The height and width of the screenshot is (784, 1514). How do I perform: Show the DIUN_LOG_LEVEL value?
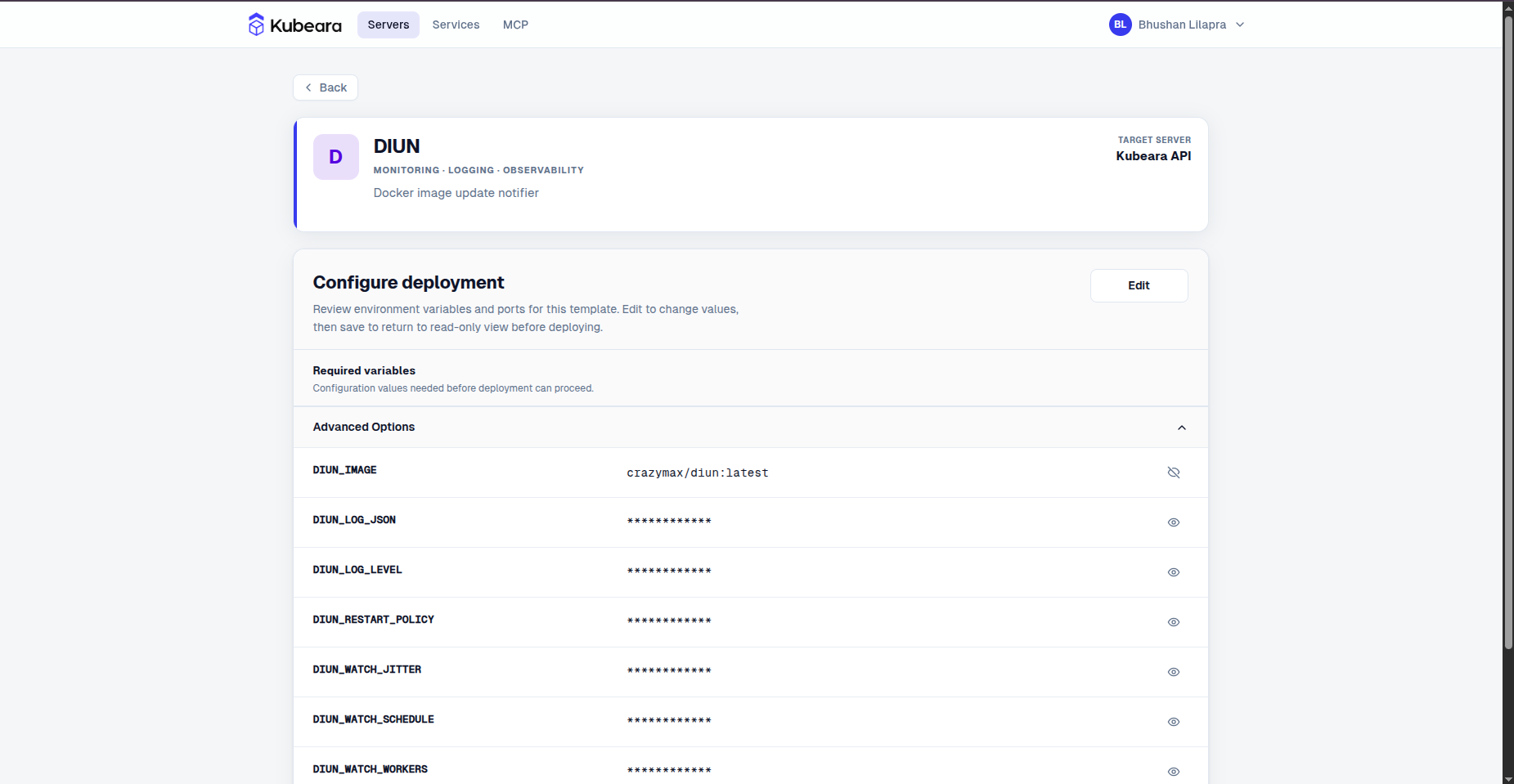pos(1174,572)
